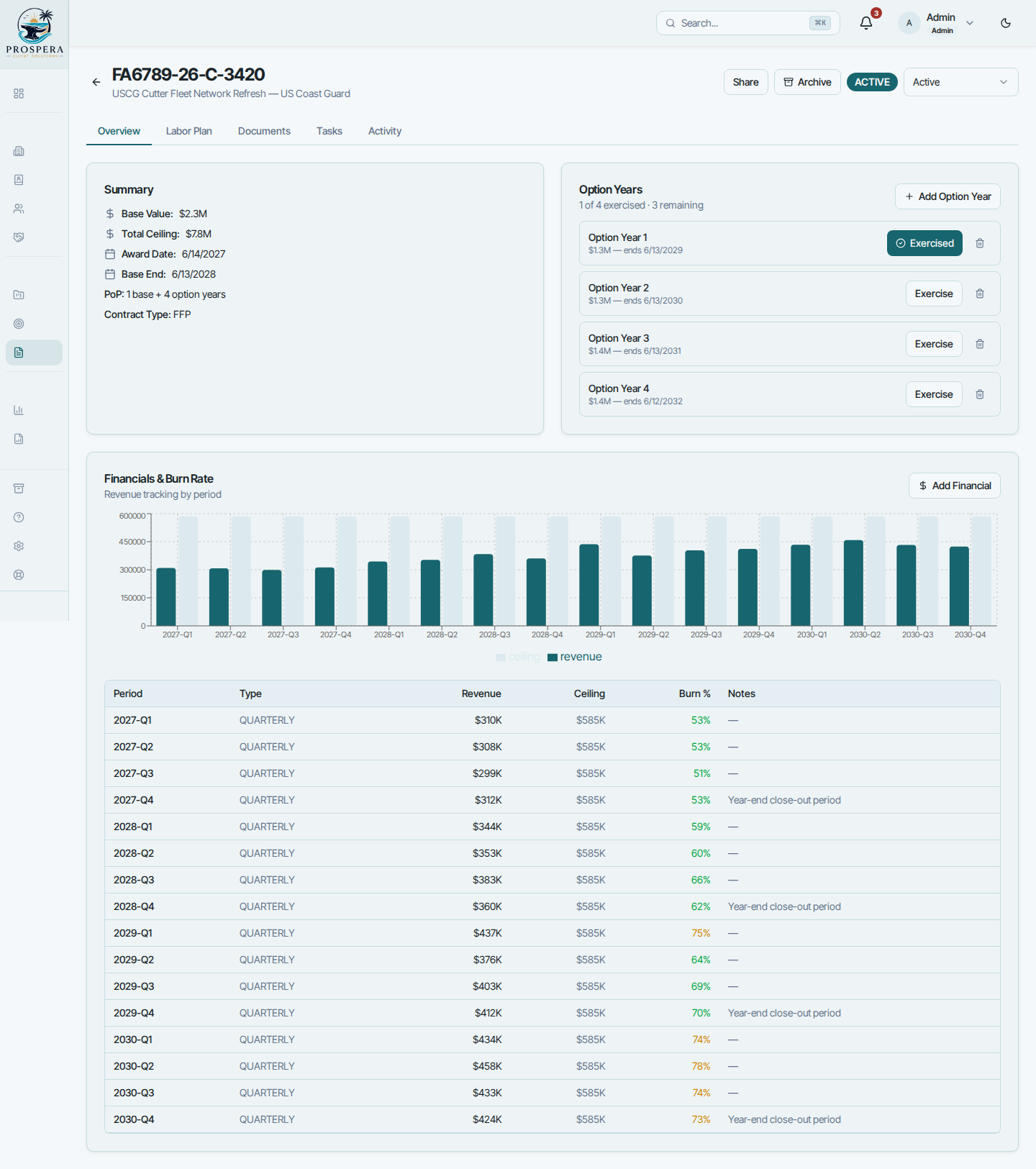
Task: Click the Prospera logo
Action: [35, 33]
